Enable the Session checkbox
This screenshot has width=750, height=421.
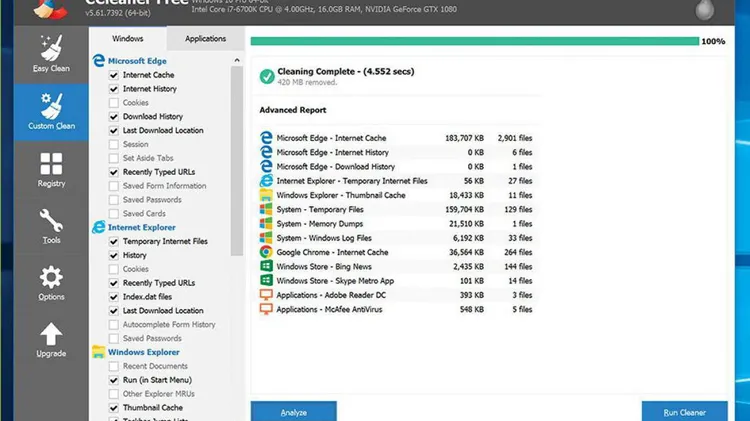(114, 144)
